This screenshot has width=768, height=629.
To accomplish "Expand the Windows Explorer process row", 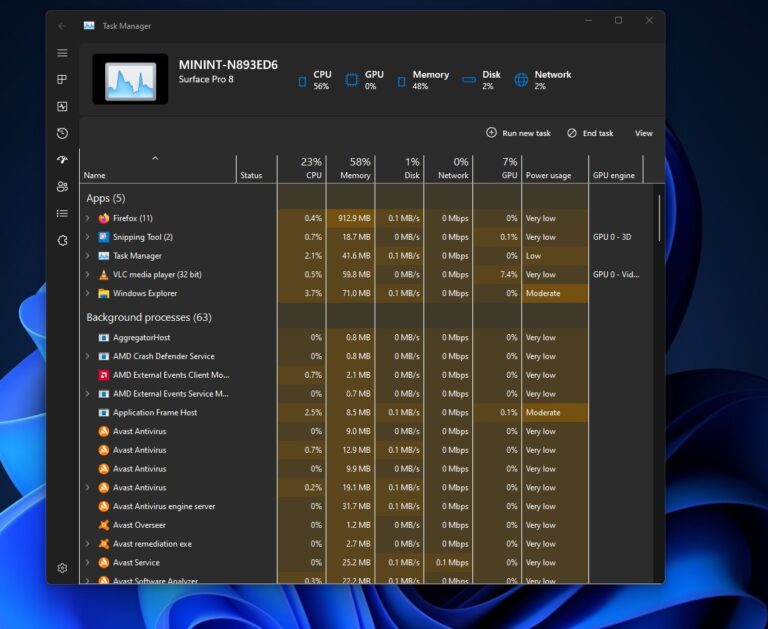I will [88, 293].
